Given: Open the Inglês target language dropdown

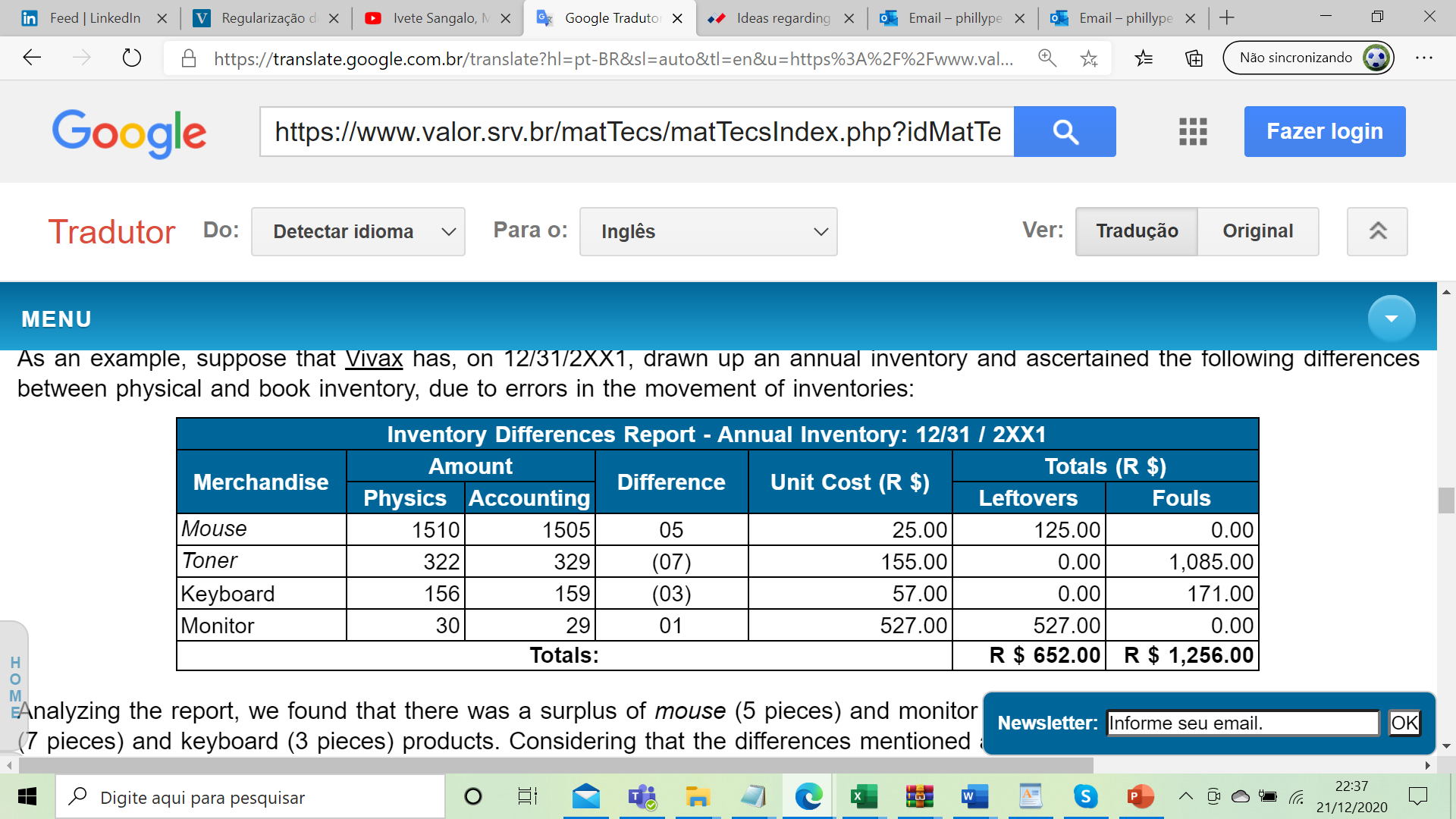Looking at the screenshot, I should [708, 231].
